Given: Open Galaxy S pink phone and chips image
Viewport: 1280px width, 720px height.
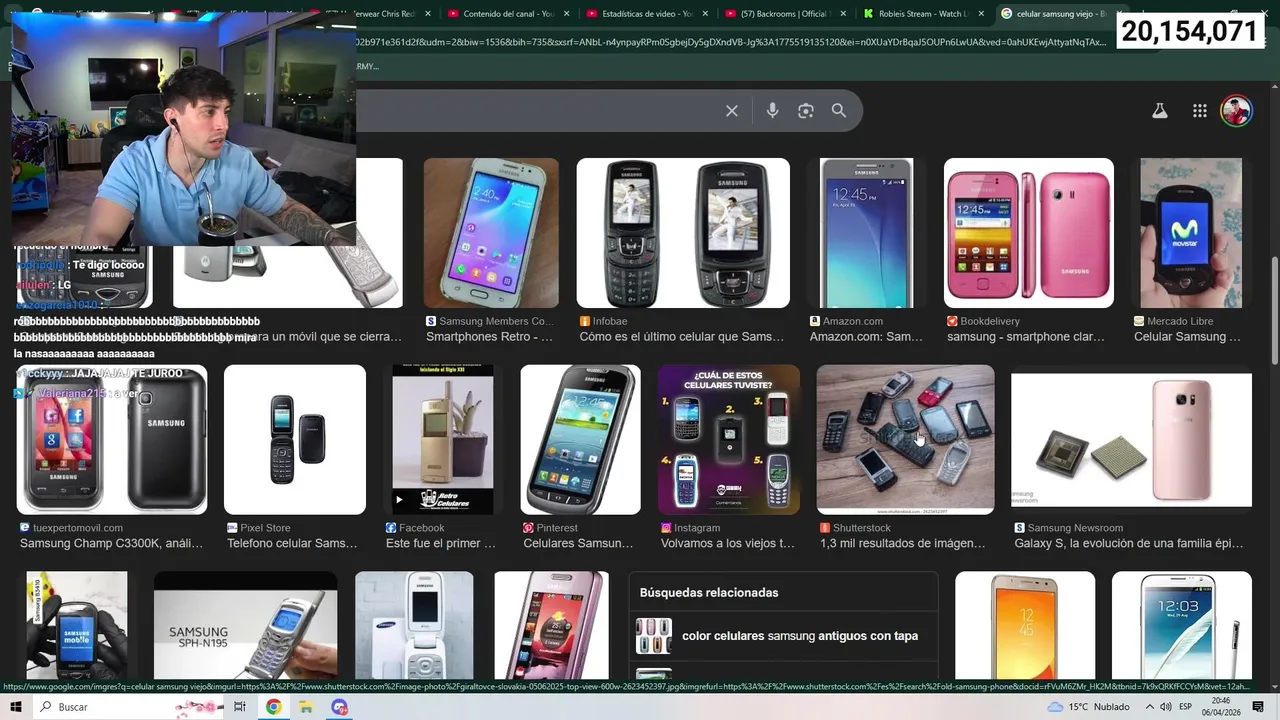Looking at the screenshot, I should point(1131,440).
